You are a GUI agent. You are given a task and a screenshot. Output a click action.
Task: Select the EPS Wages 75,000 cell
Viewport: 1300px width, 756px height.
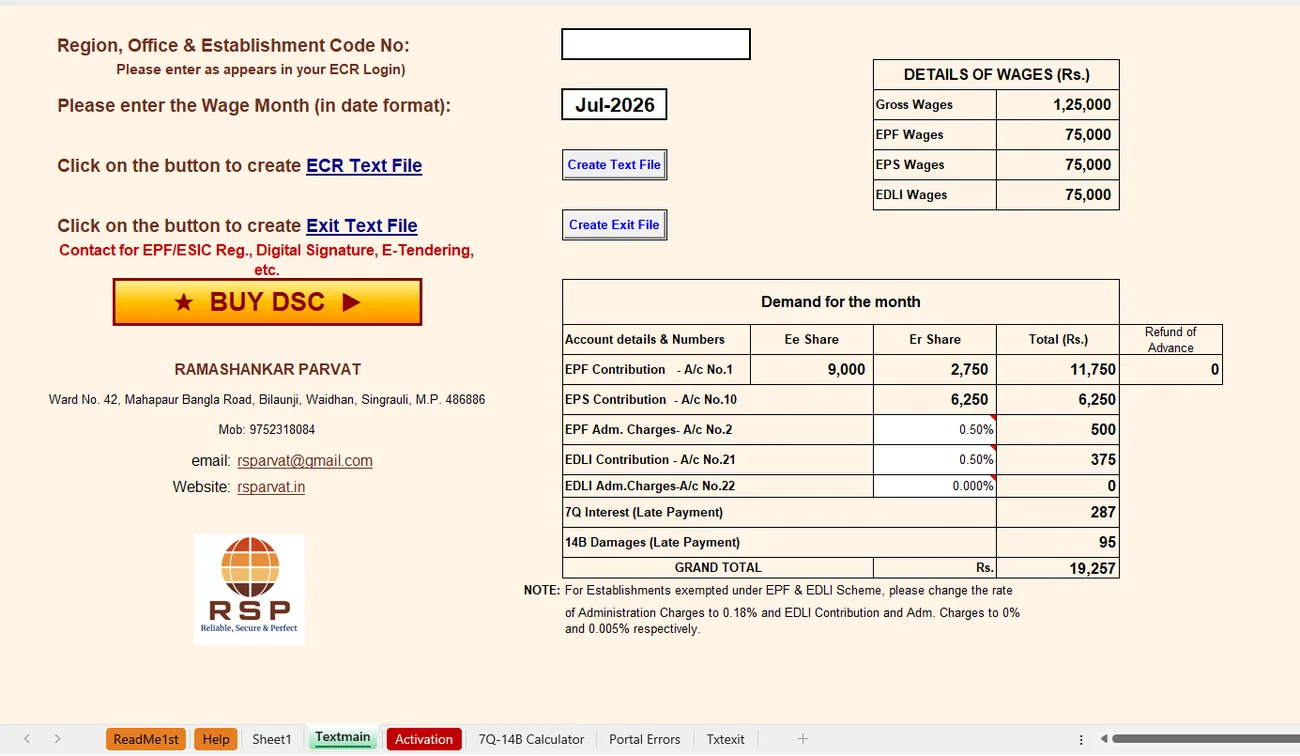[x=1058, y=165]
